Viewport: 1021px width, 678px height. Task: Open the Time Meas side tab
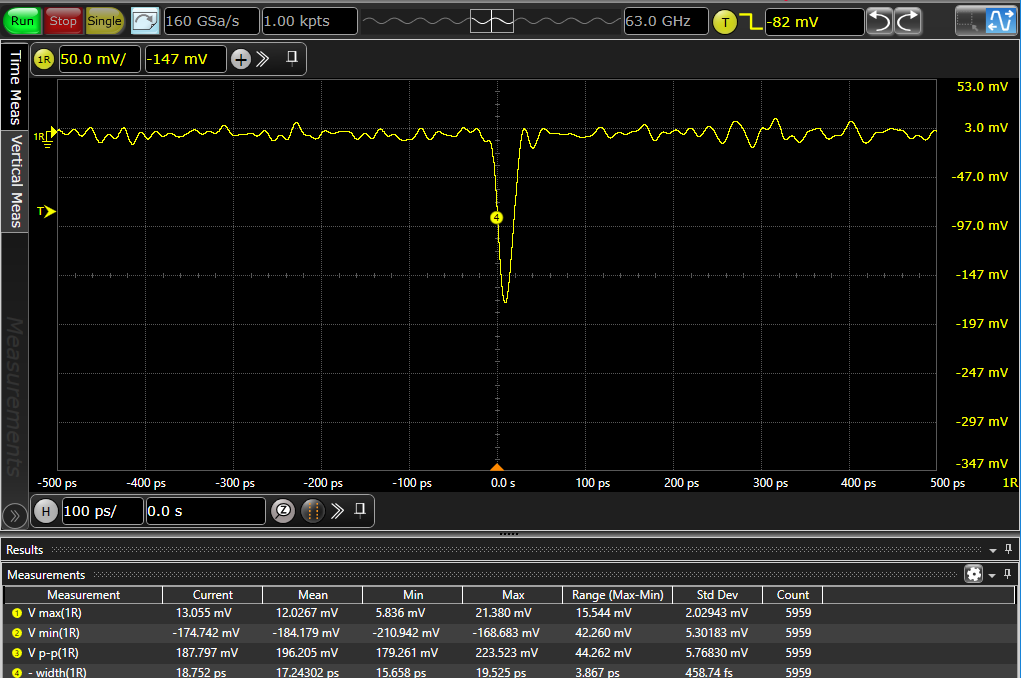[x=15, y=88]
